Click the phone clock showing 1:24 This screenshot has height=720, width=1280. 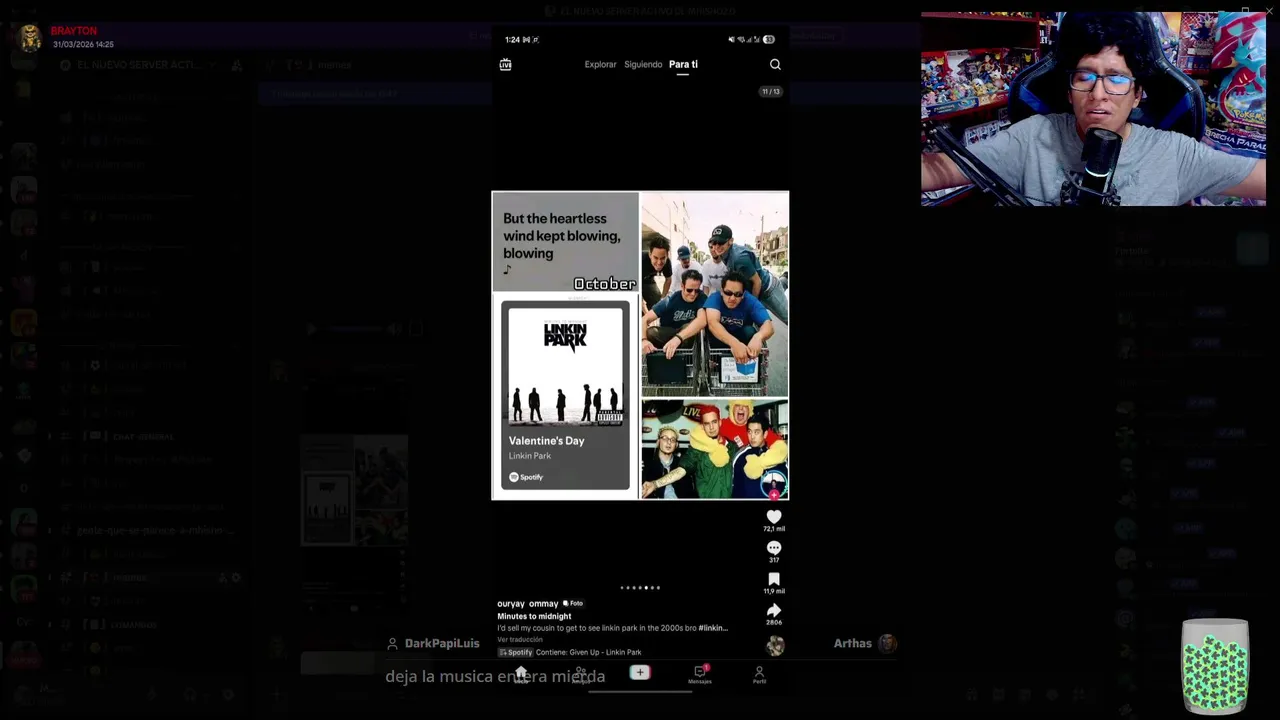(x=512, y=40)
